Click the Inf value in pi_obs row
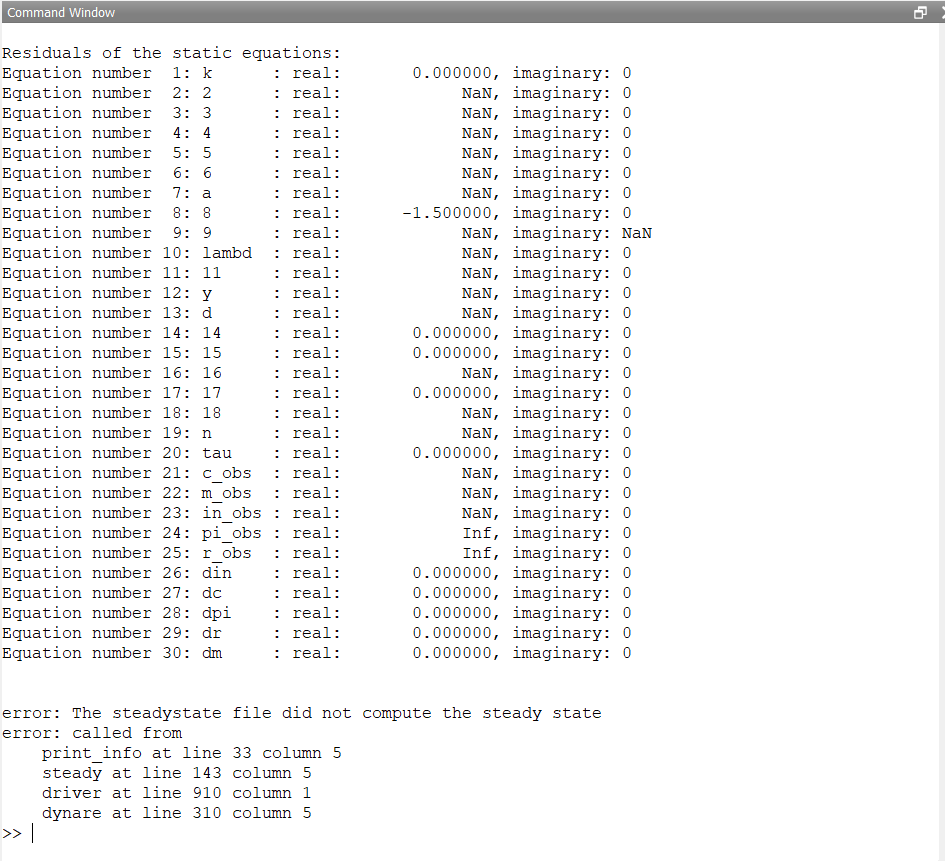Viewport: 945px width, 861px height. (478, 533)
